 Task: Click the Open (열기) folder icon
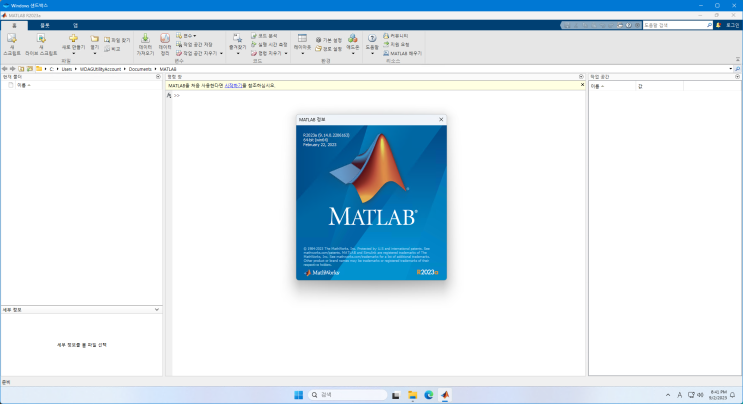coord(95,39)
